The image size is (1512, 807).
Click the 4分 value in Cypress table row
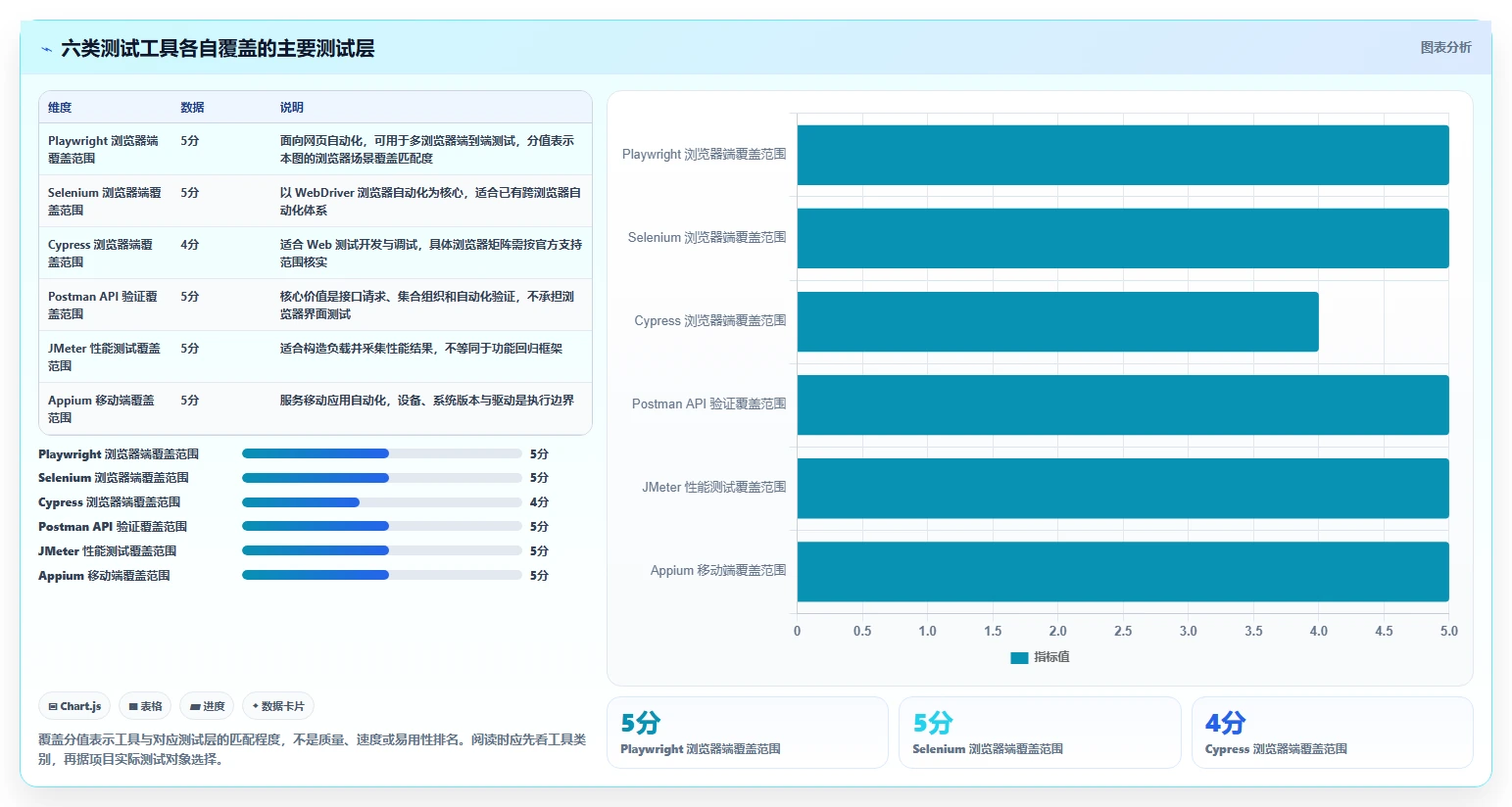point(190,244)
